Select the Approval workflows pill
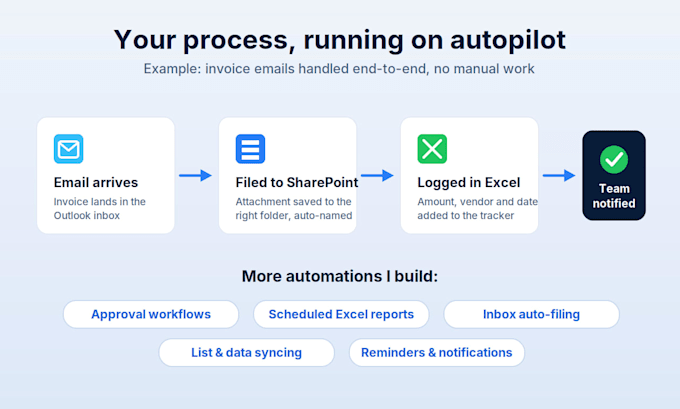Viewport: 680px width, 409px height. click(151, 314)
